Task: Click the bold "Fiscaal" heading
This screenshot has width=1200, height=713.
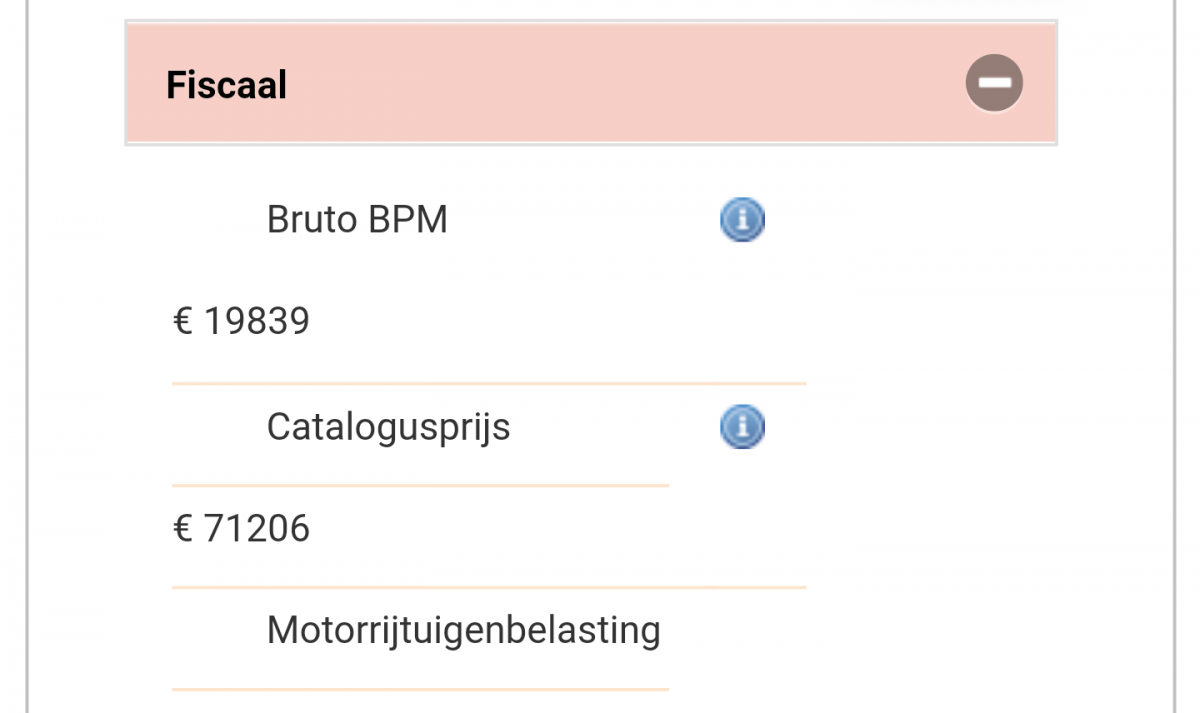Action: [x=226, y=85]
